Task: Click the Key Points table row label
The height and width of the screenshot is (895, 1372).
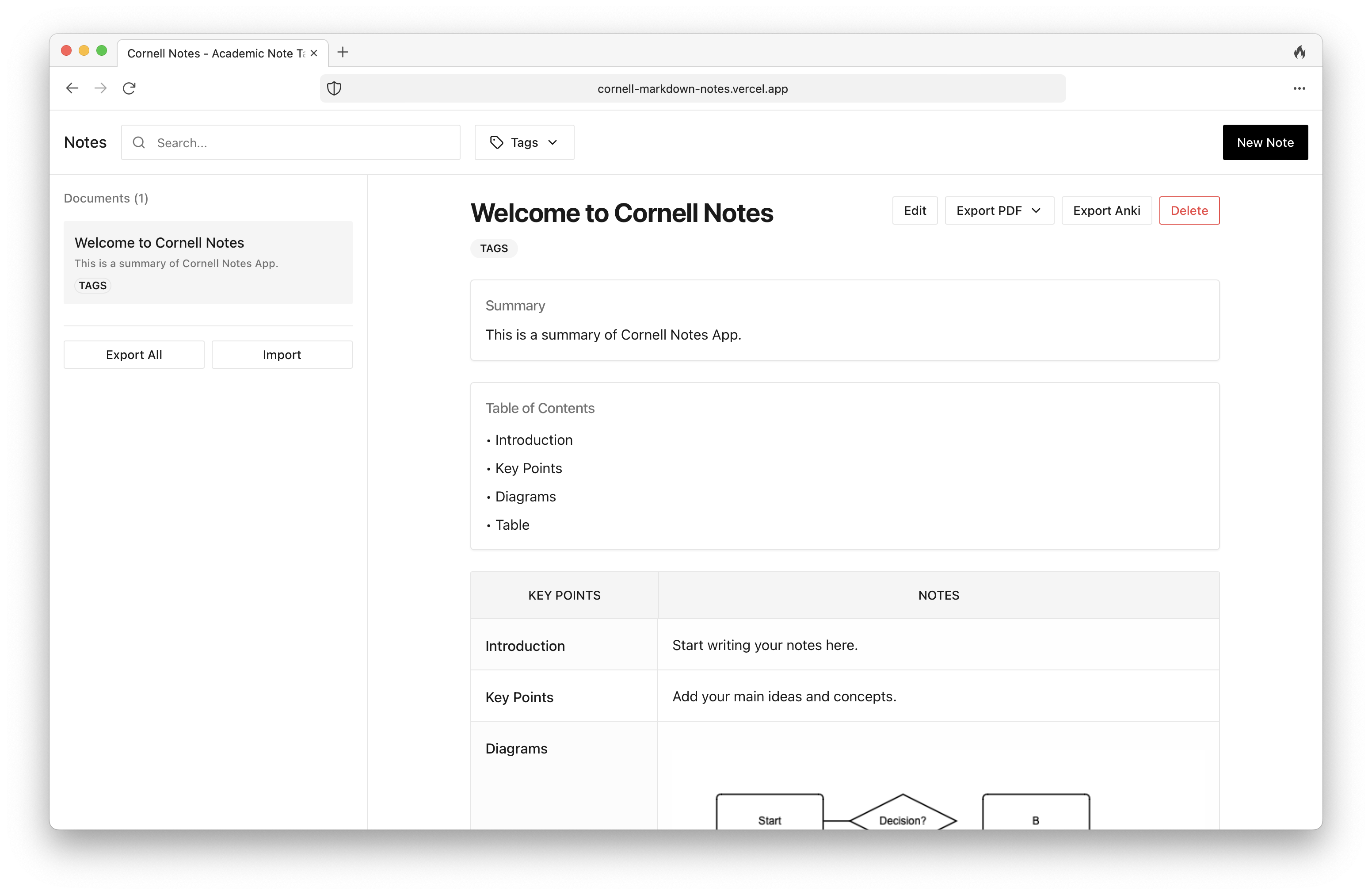Action: point(519,697)
